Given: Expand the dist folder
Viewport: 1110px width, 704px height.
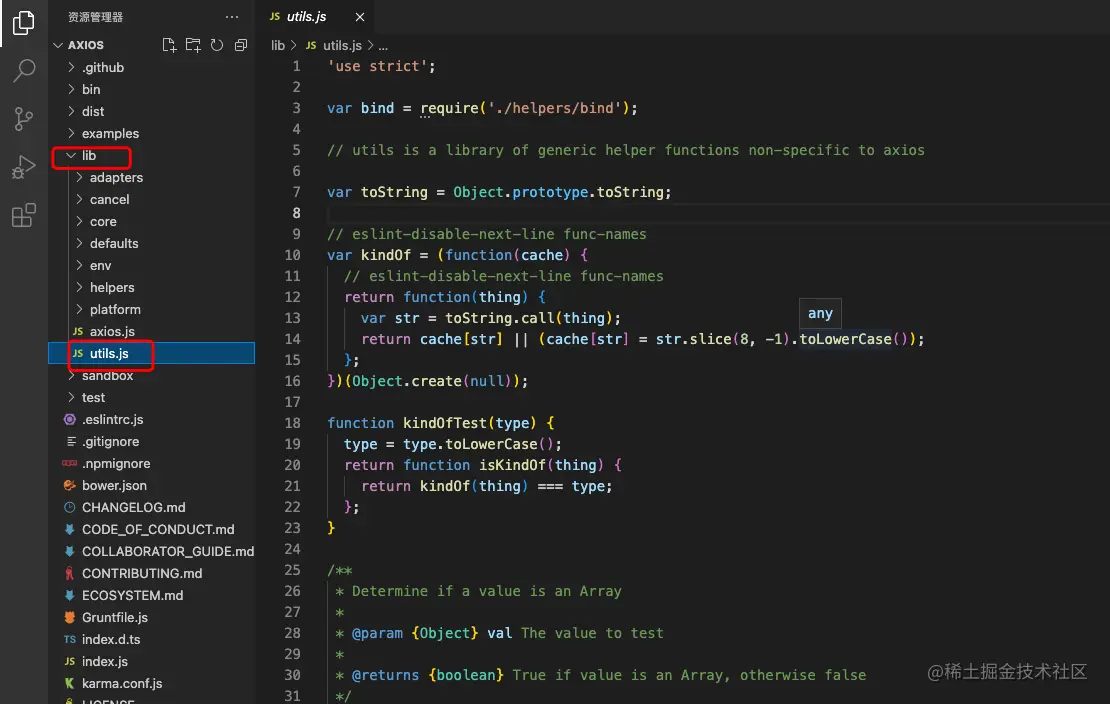Looking at the screenshot, I should [x=151, y=111].
